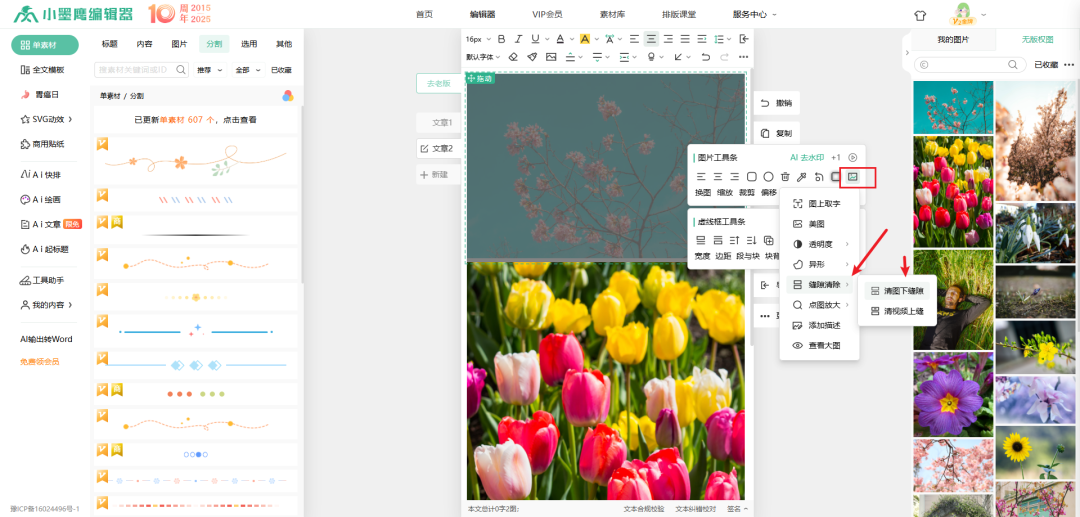1080x517 pixels.
Task: Expand the font color dropdown arrow
Action: click(571, 39)
